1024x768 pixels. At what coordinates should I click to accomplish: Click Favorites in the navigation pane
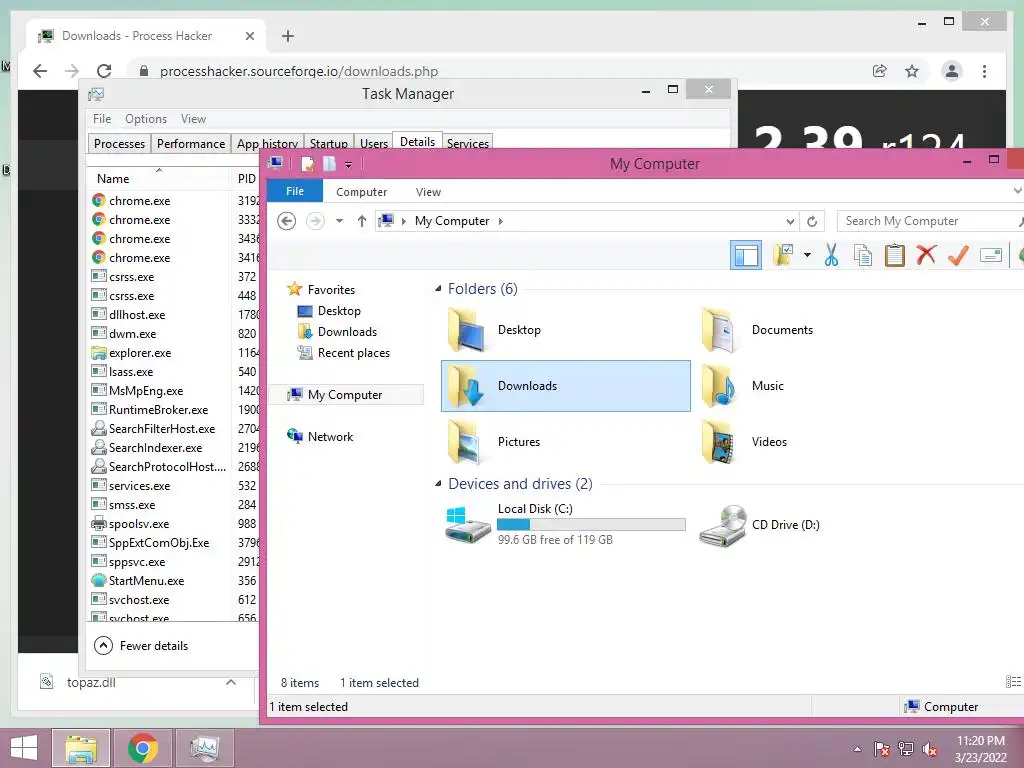point(331,289)
